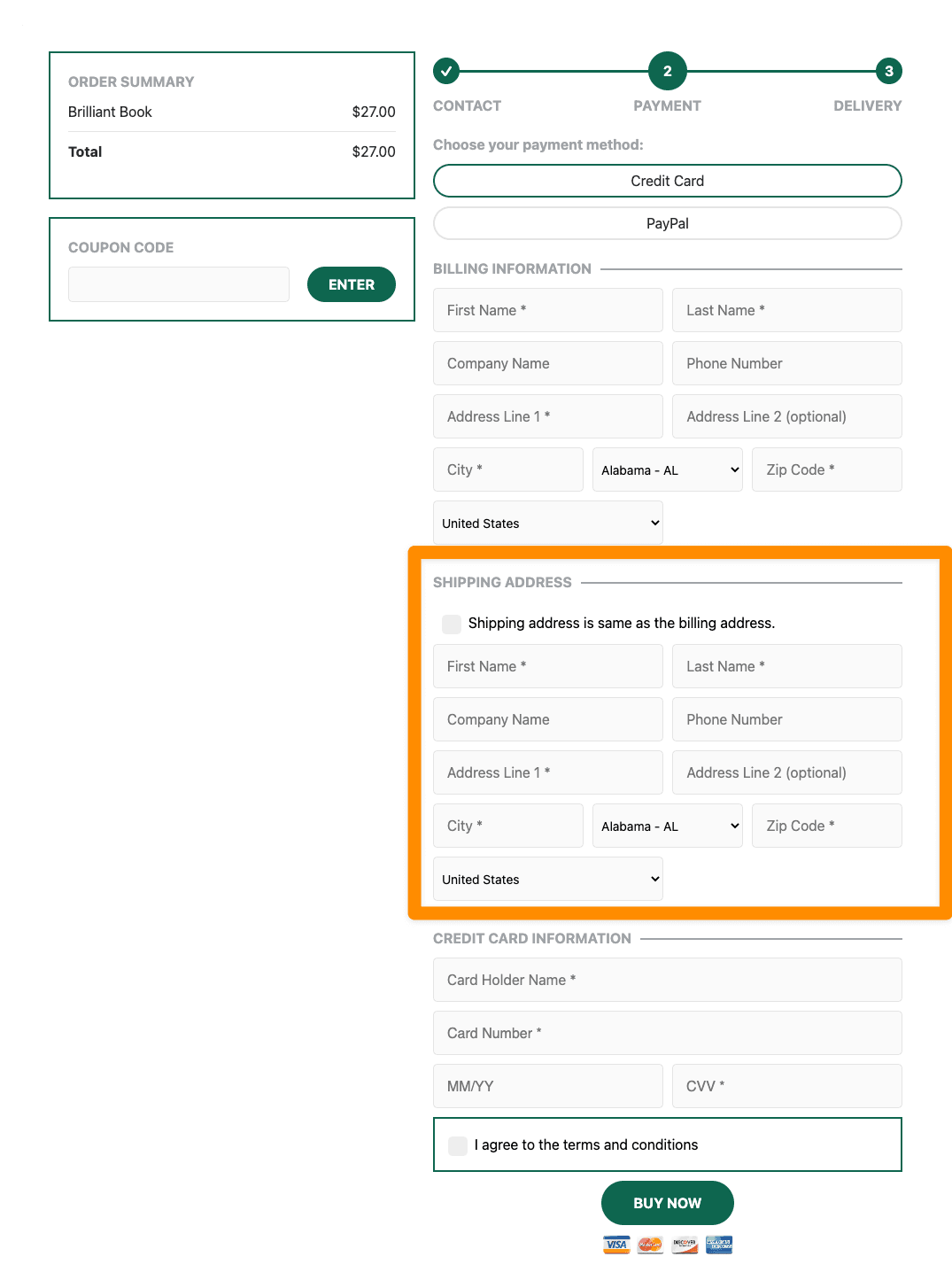This screenshot has width=952, height=1280.
Task: Select PayPal payment method
Action: point(667,223)
